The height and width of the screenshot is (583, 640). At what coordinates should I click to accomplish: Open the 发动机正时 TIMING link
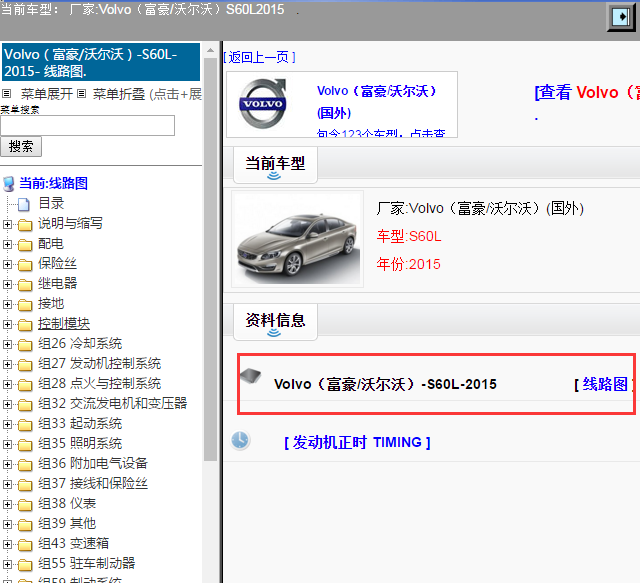pos(357,443)
